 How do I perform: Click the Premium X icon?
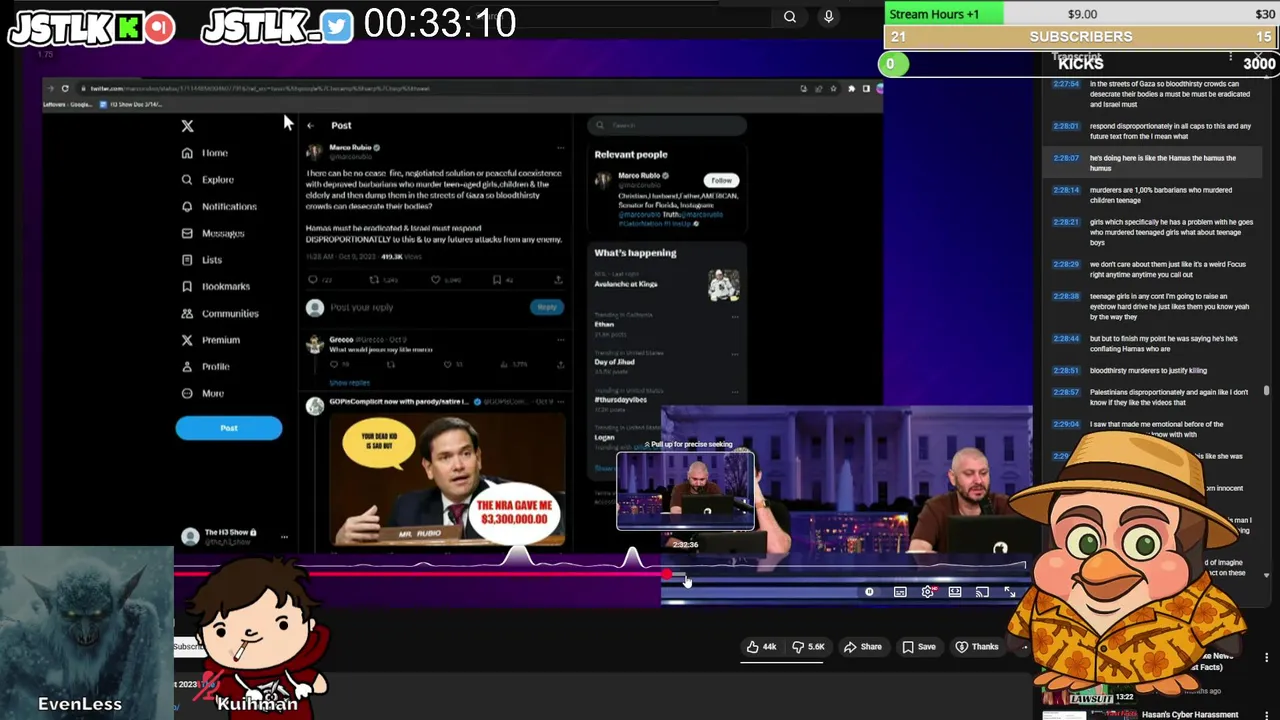[187, 340]
